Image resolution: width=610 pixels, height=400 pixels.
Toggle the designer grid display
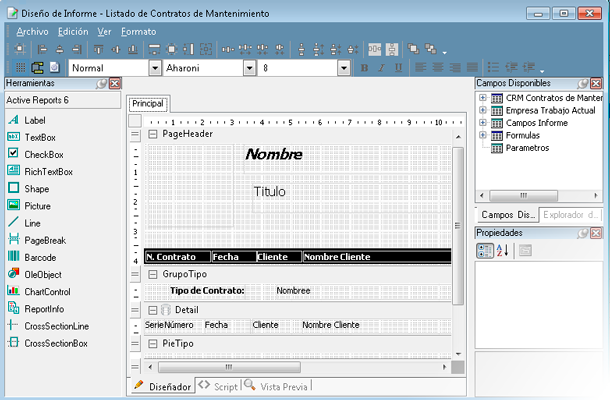(x=20, y=68)
